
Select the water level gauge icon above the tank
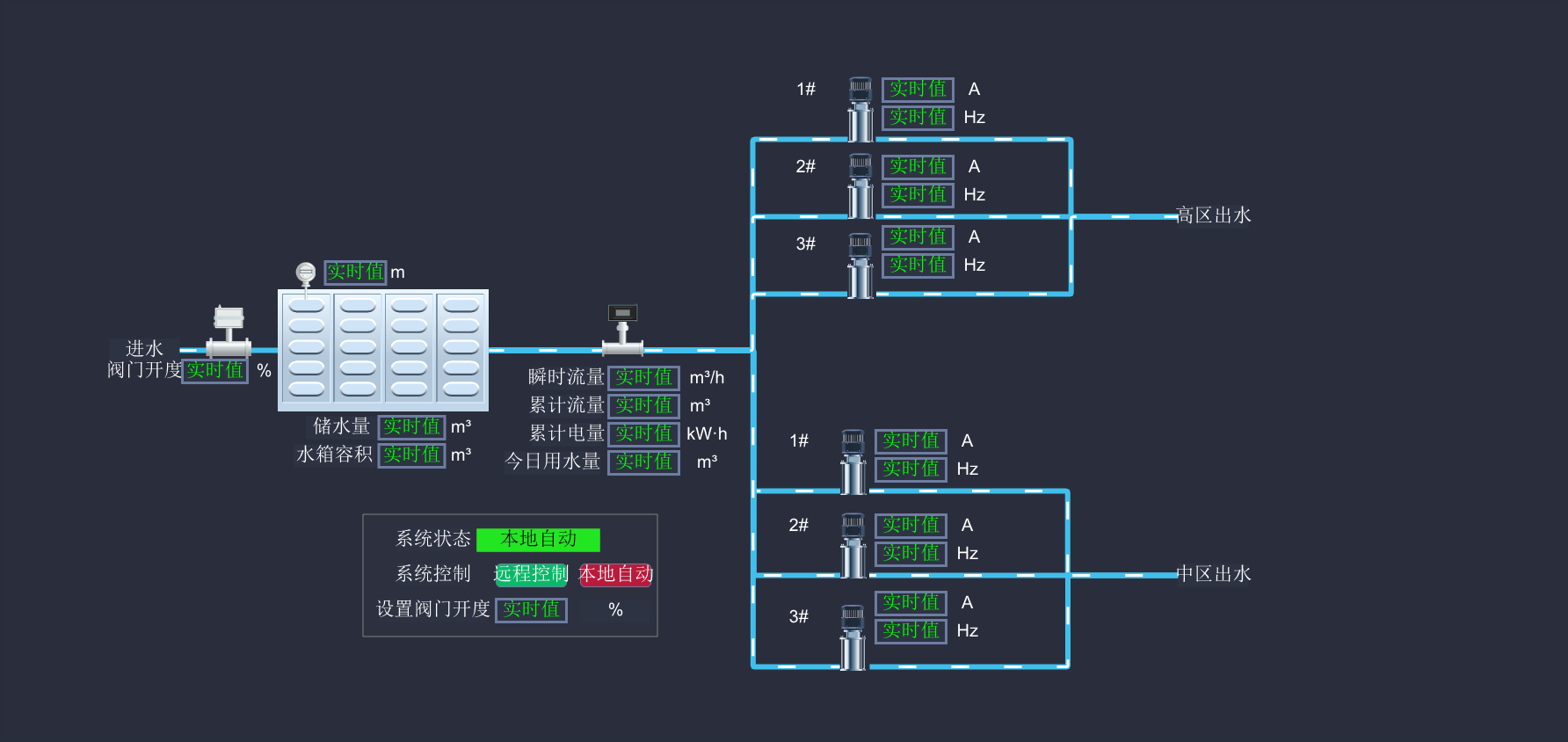(x=305, y=274)
